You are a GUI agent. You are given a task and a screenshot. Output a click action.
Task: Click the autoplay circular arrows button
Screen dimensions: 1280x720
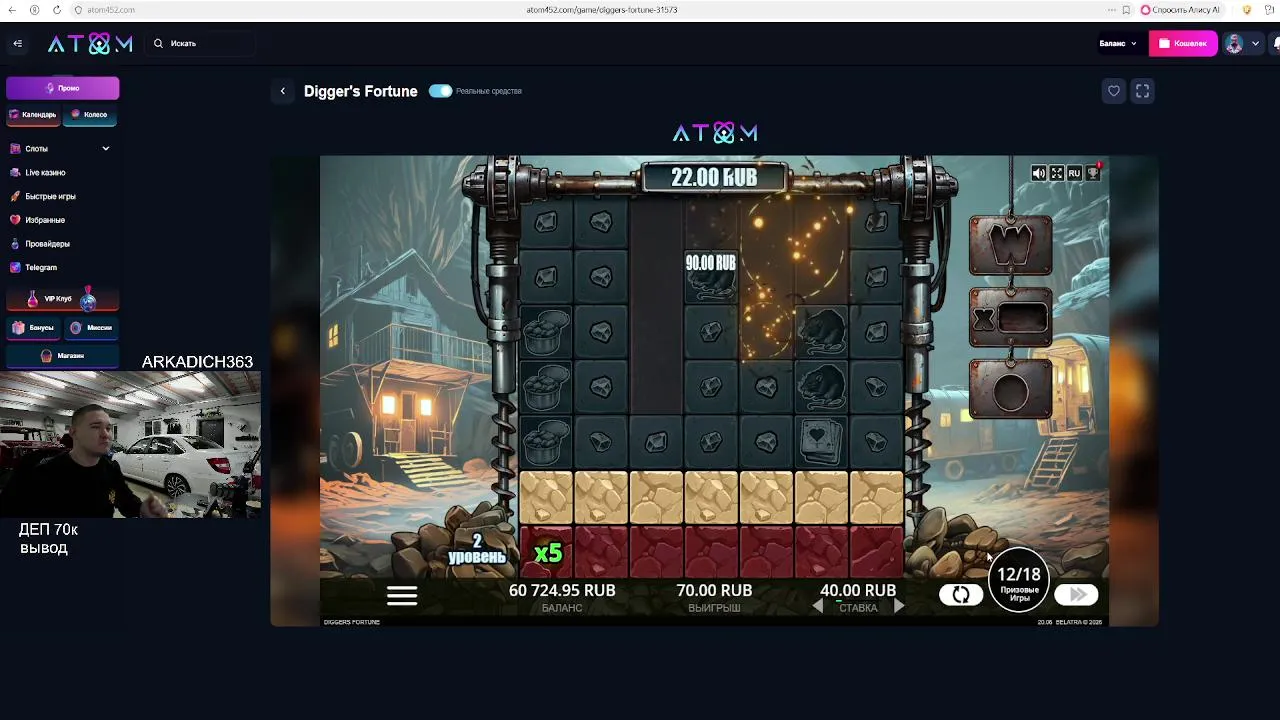click(960, 595)
